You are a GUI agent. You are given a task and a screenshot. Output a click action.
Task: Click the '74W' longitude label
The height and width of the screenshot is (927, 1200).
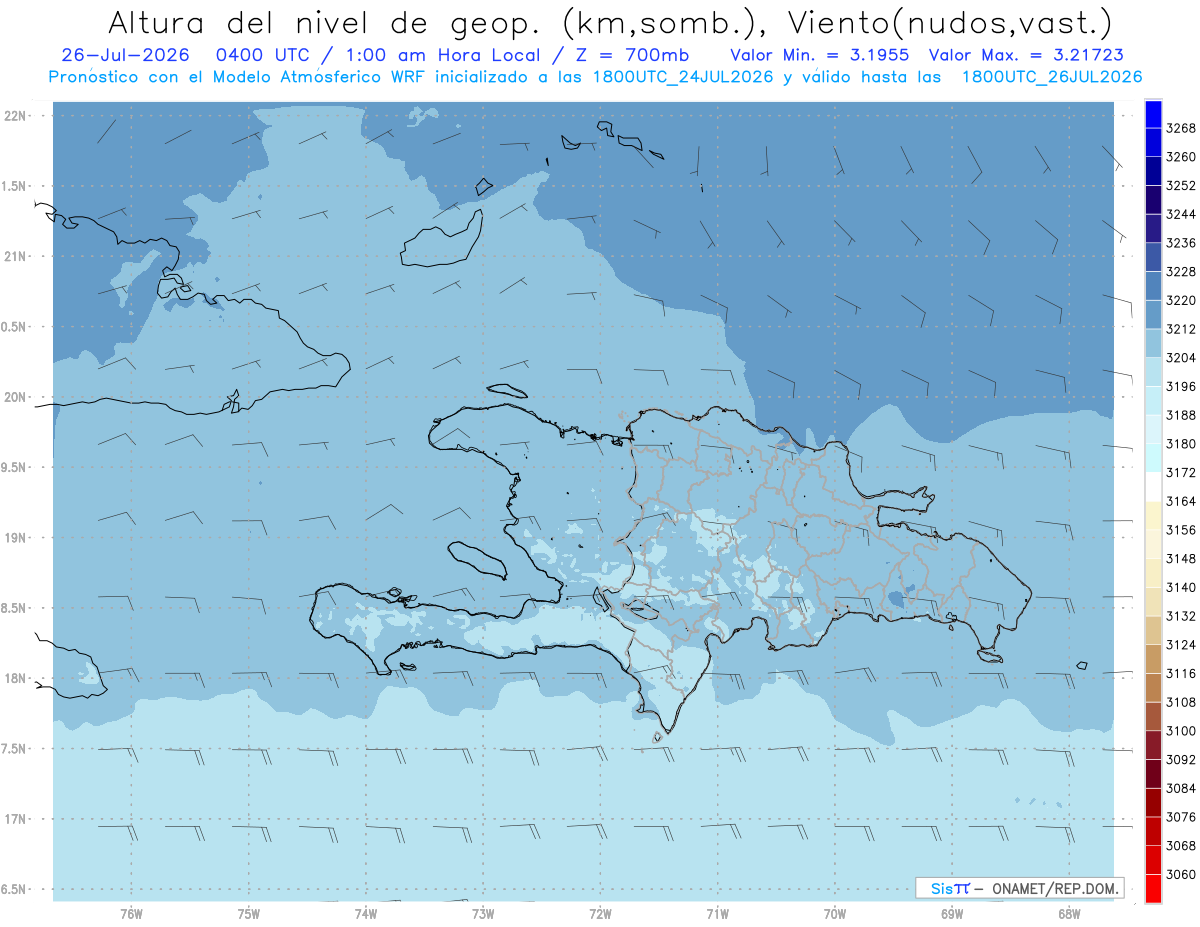tap(365, 913)
